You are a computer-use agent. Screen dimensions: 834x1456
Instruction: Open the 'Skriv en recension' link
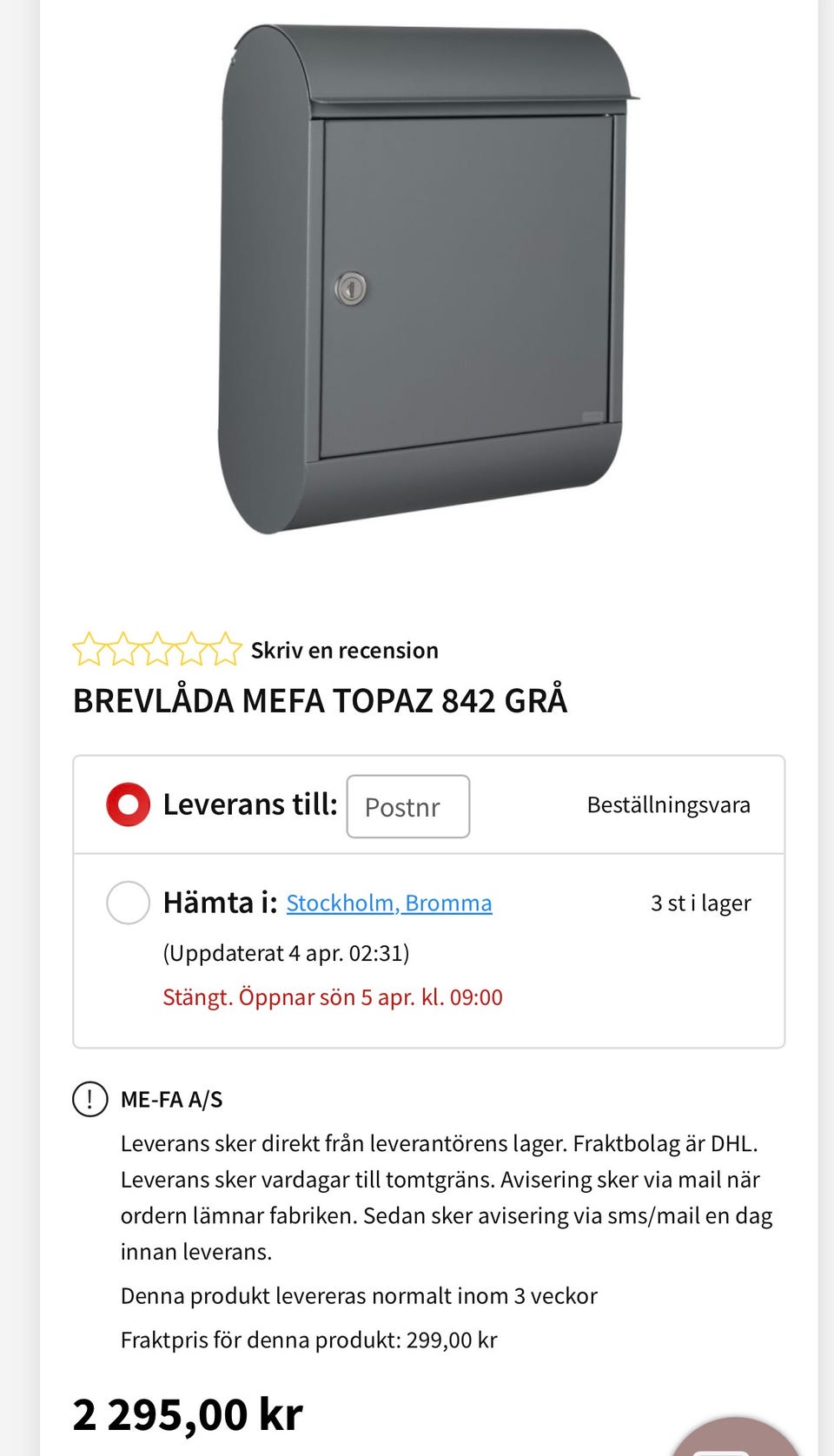(344, 651)
